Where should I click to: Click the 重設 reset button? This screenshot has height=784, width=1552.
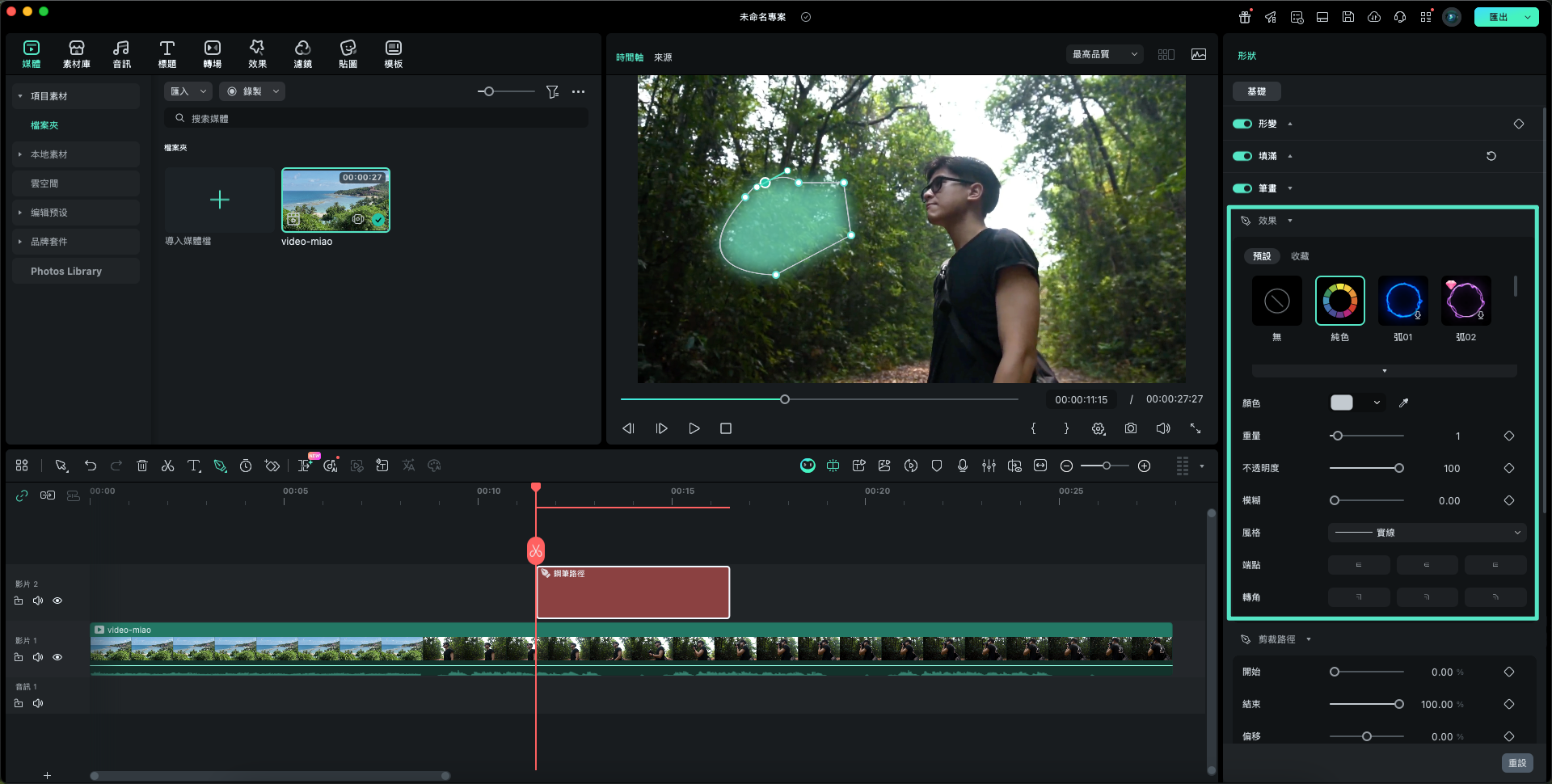pos(1516,763)
